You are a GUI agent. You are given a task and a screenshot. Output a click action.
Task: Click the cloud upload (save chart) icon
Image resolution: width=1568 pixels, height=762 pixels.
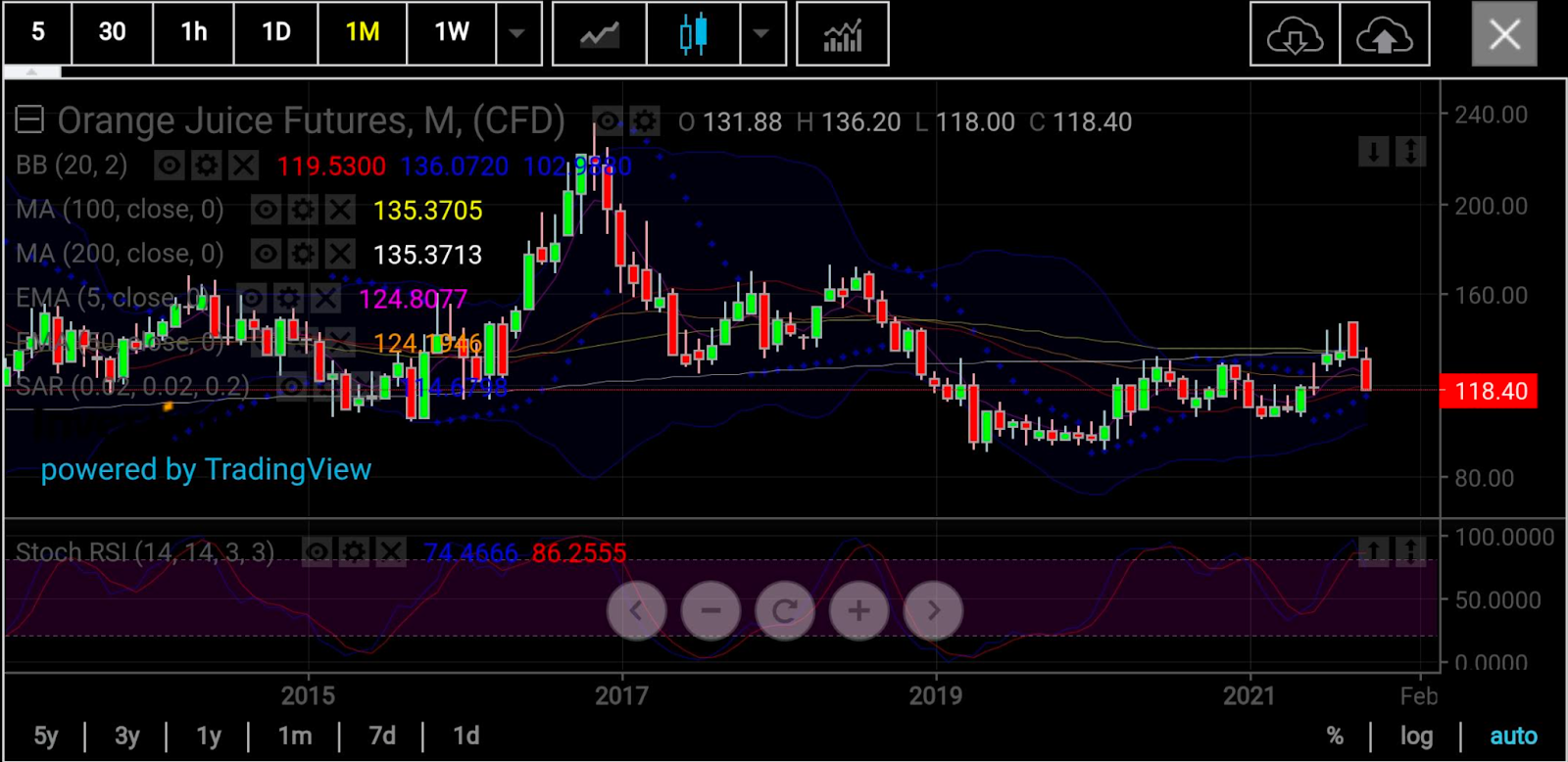(x=1384, y=34)
